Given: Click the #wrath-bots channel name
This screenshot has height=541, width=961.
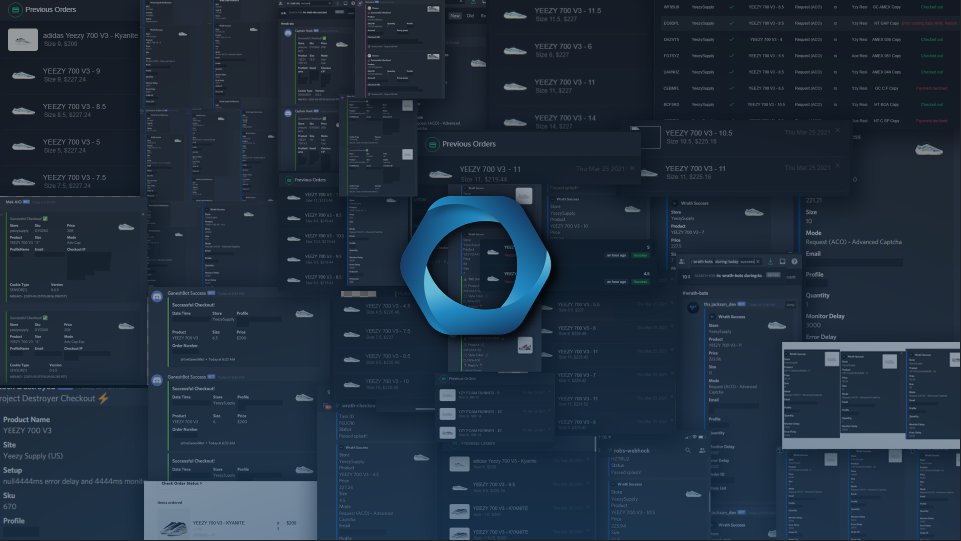Looking at the screenshot, I should pos(696,293).
